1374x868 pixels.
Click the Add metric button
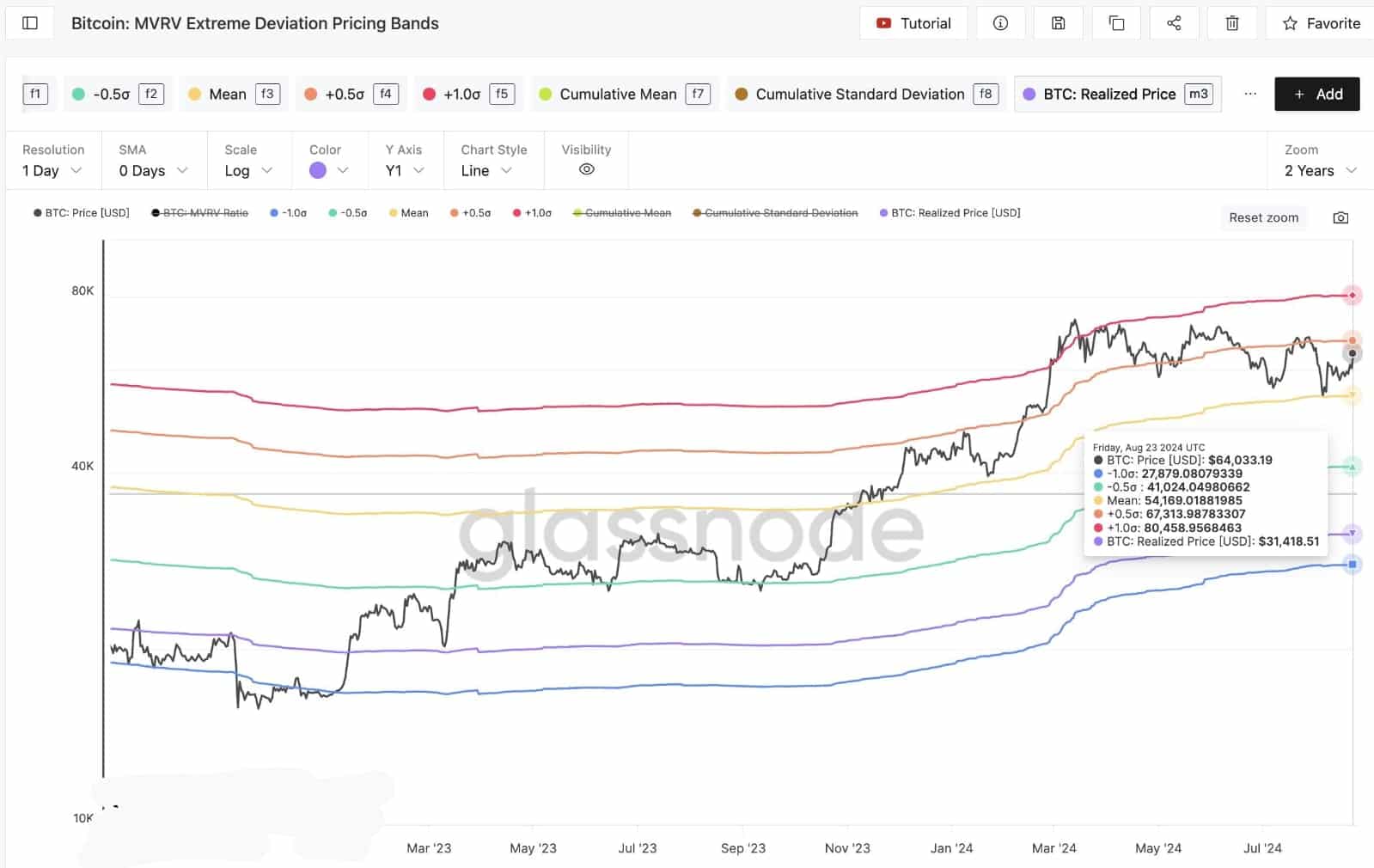point(1316,94)
